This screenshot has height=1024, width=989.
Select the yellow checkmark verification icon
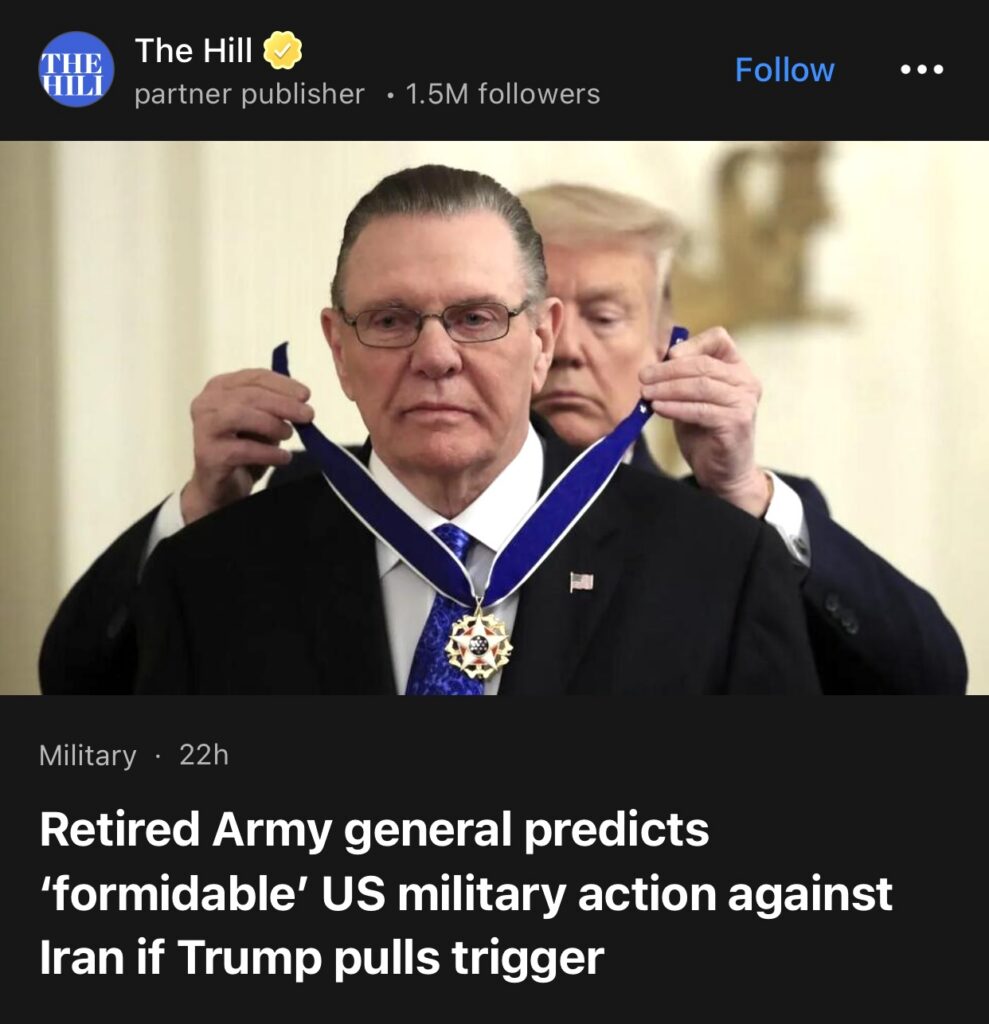tap(282, 50)
